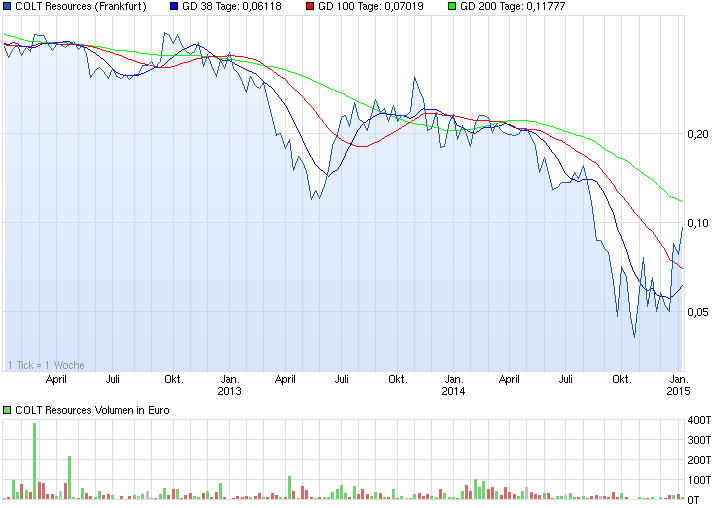
Task: Click the green GD 200 Tage legend swatch
Action: click(x=452, y=6)
